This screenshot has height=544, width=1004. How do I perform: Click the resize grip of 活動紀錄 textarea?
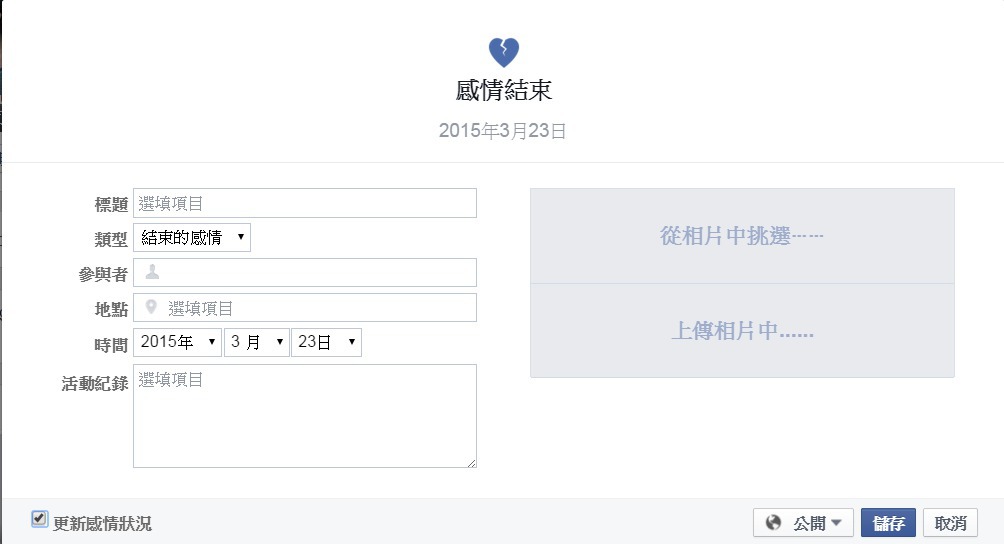[472, 463]
